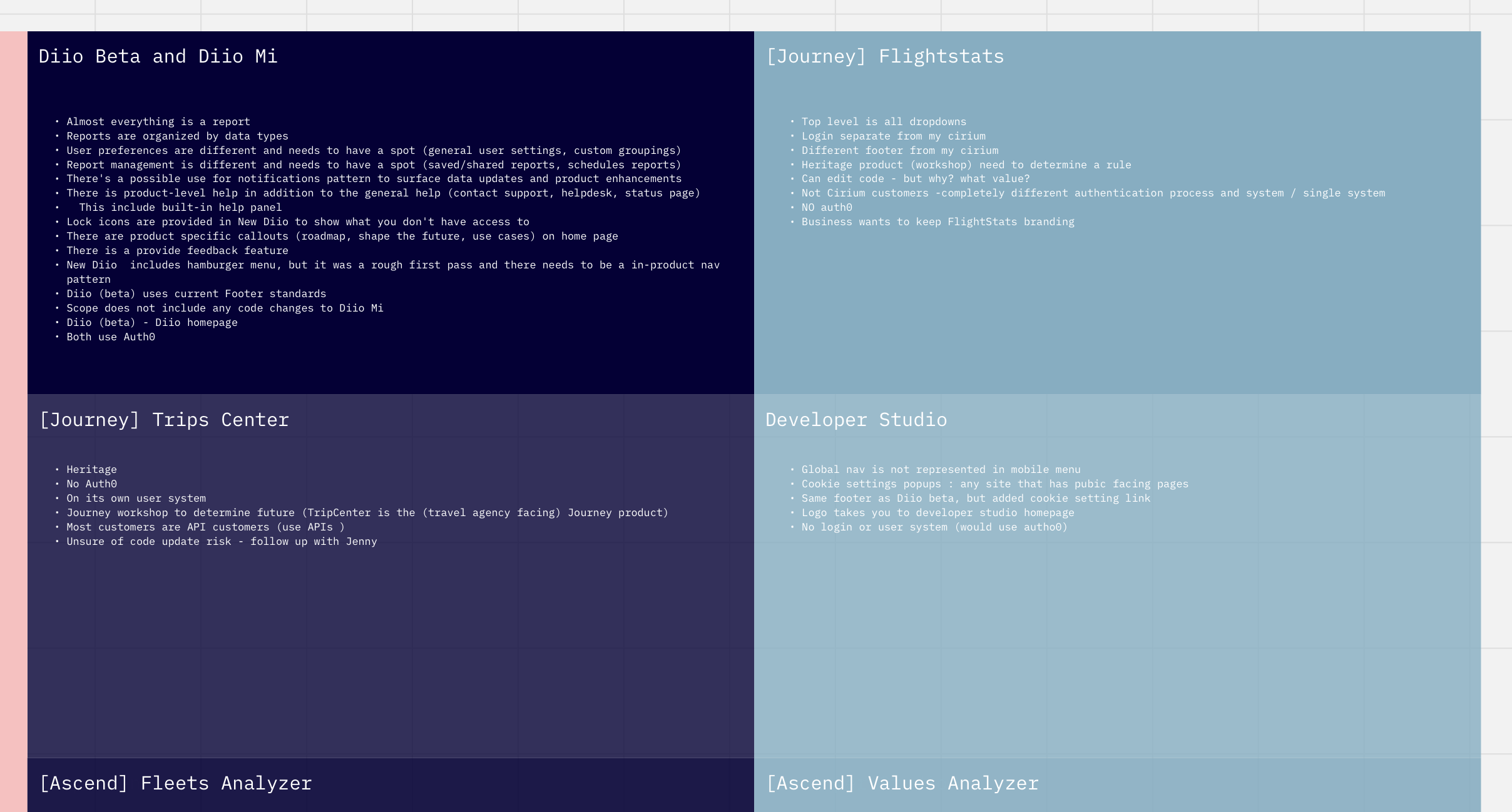
Task: Click "Lock icons are provided in New Diio" line
Action: [298, 222]
